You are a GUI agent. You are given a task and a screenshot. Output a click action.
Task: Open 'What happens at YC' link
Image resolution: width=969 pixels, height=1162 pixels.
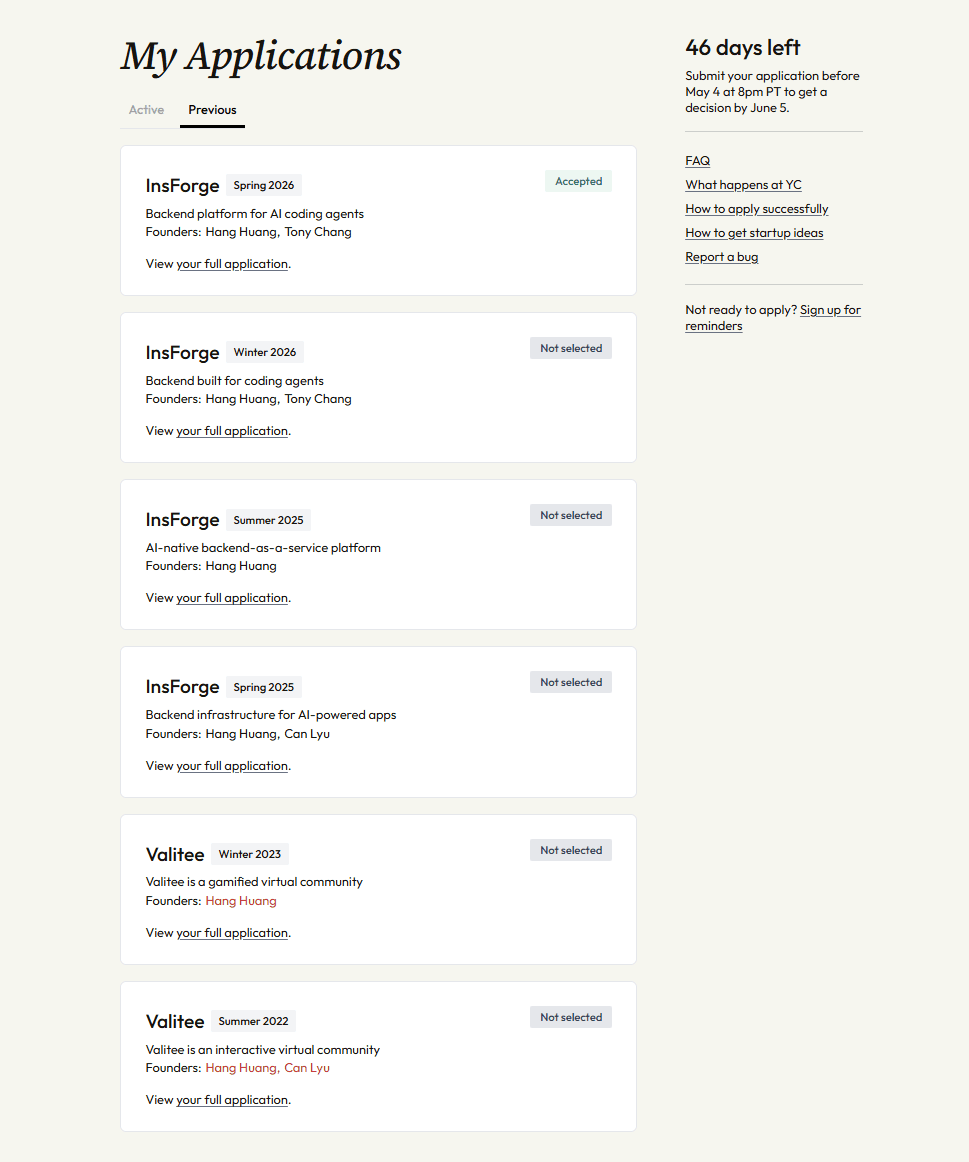(x=743, y=184)
